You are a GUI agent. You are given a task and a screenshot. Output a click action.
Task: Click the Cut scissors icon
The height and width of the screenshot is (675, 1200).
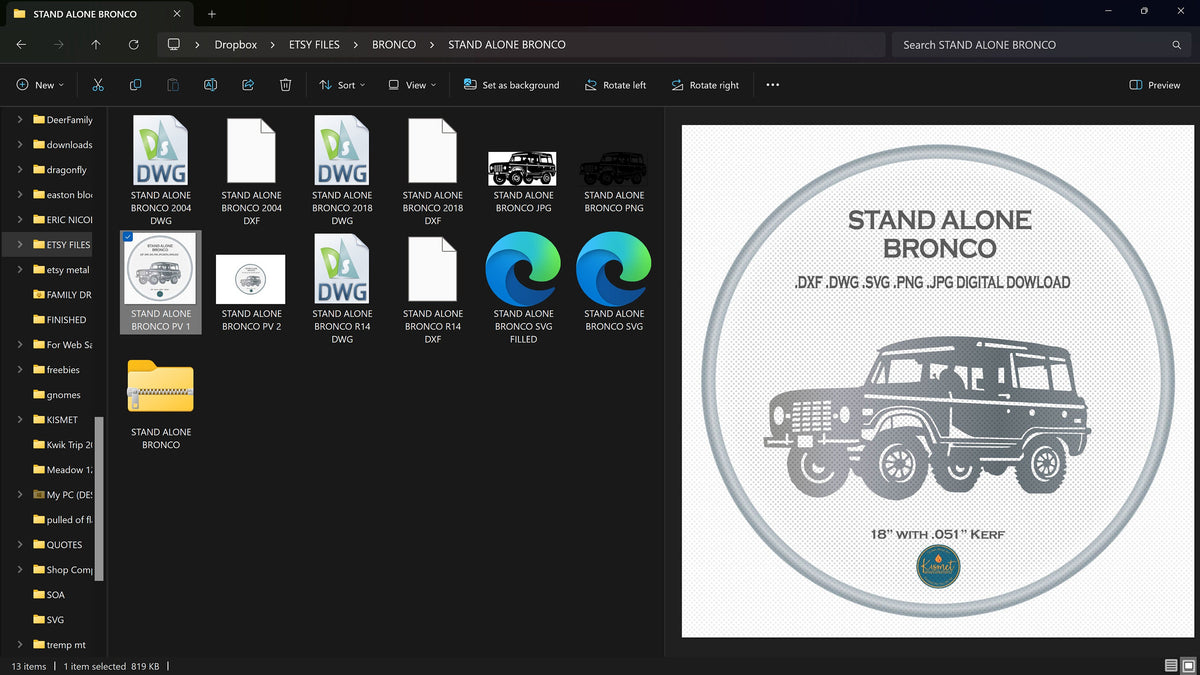click(x=97, y=85)
